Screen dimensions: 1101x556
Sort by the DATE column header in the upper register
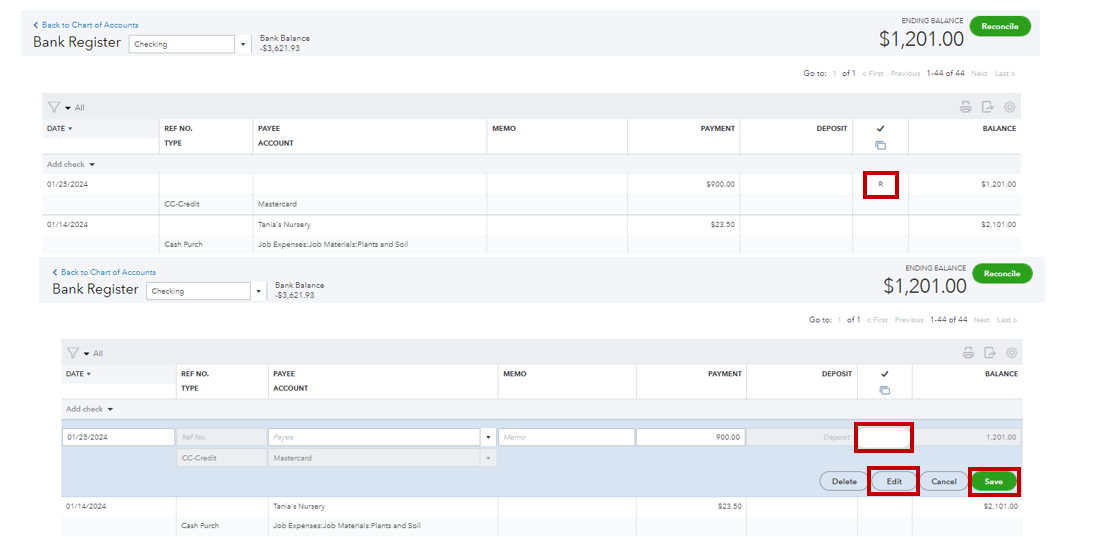tap(59, 128)
